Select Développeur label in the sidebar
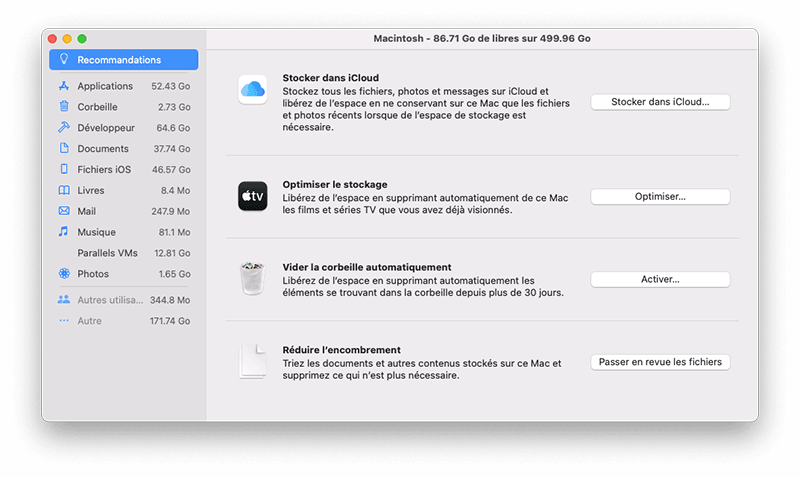This screenshot has width=800, height=477. tap(106, 128)
